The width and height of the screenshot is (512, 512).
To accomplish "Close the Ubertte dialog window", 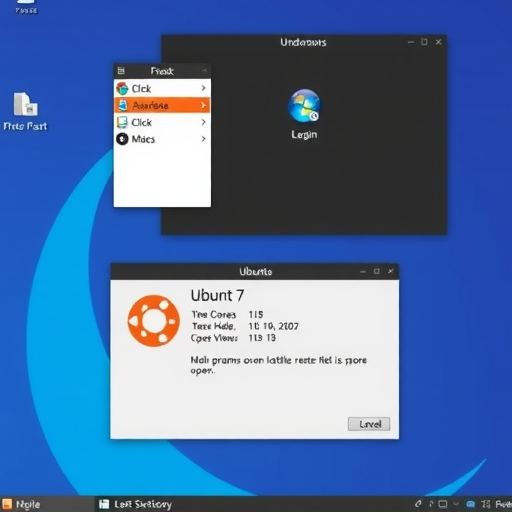I will [391, 271].
